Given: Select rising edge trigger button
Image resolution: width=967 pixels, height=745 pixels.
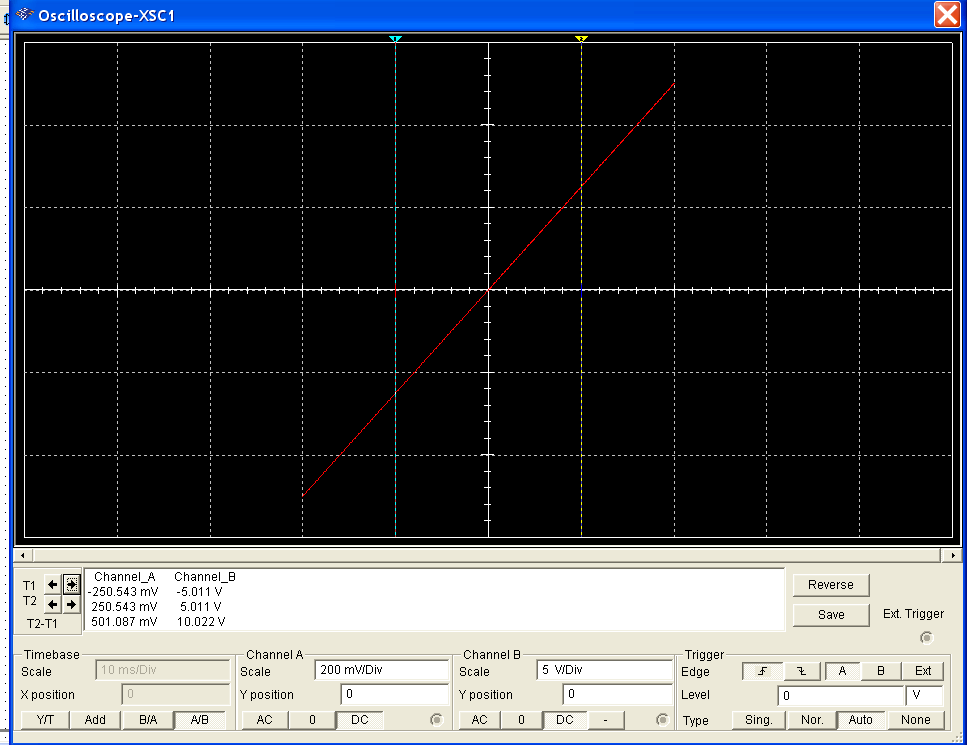Looking at the screenshot, I should (x=762, y=671).
